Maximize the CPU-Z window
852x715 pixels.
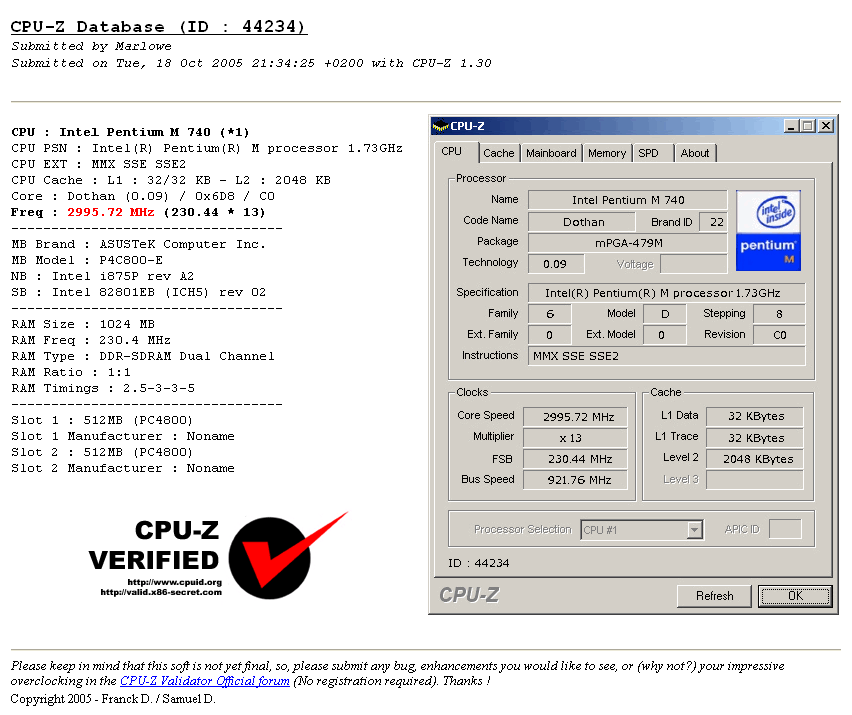[x=808, y=126]
